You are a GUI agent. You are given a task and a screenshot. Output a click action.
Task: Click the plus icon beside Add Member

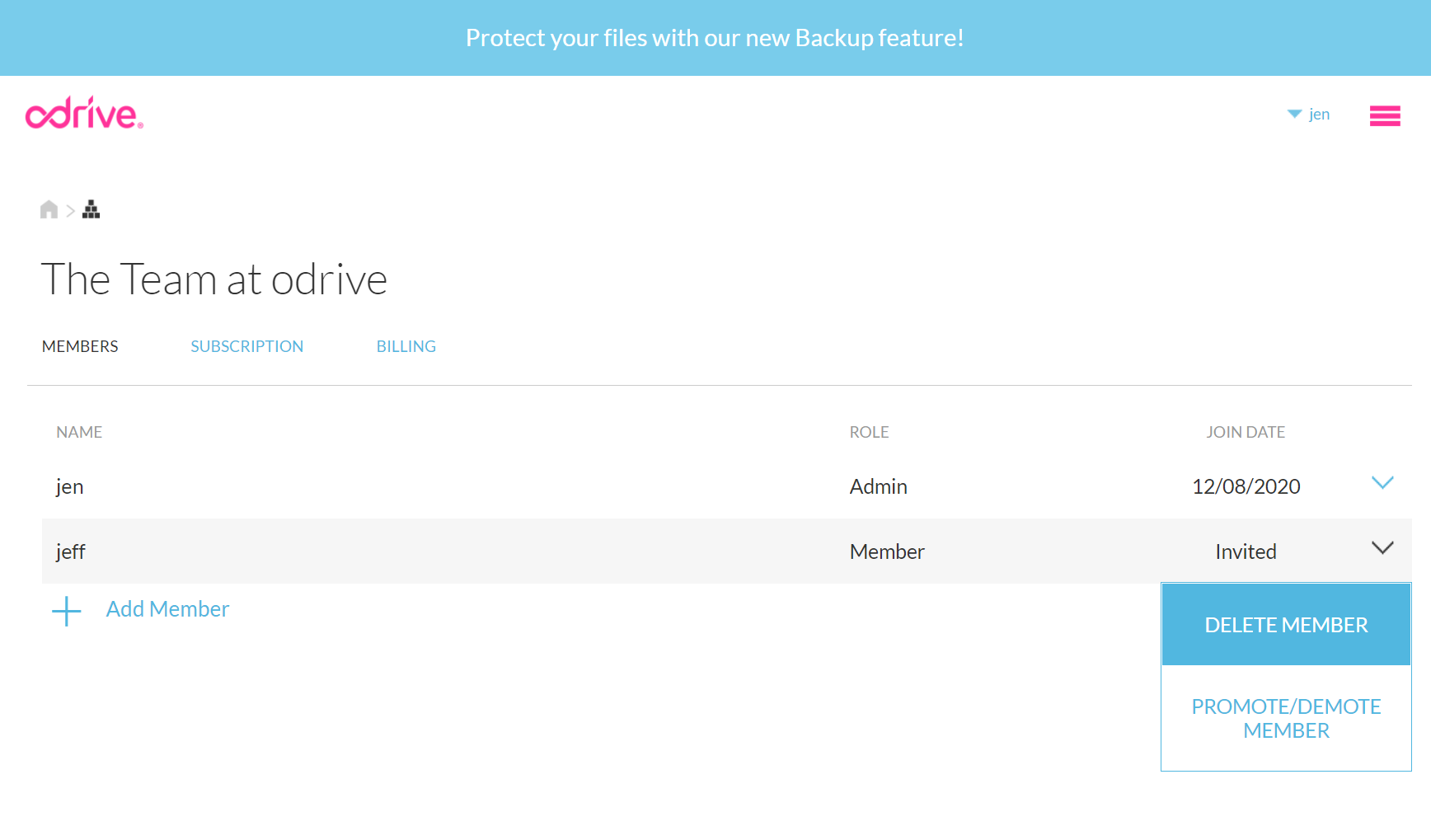click(67, 611)
